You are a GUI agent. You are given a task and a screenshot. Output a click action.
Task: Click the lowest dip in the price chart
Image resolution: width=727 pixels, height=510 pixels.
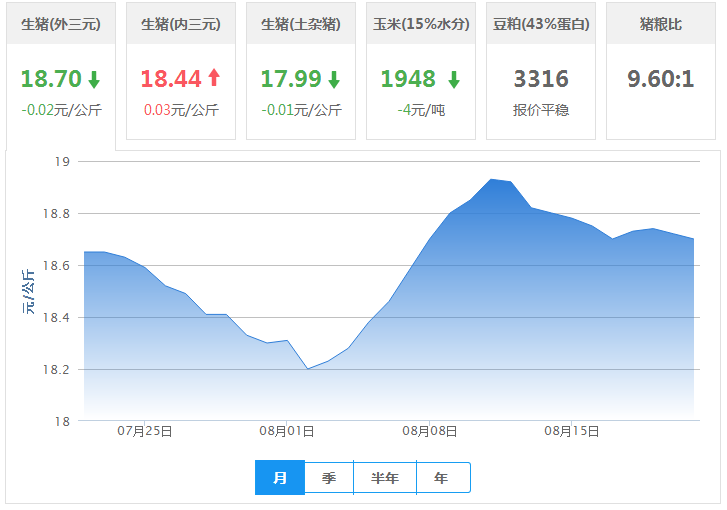pos(307,369)
